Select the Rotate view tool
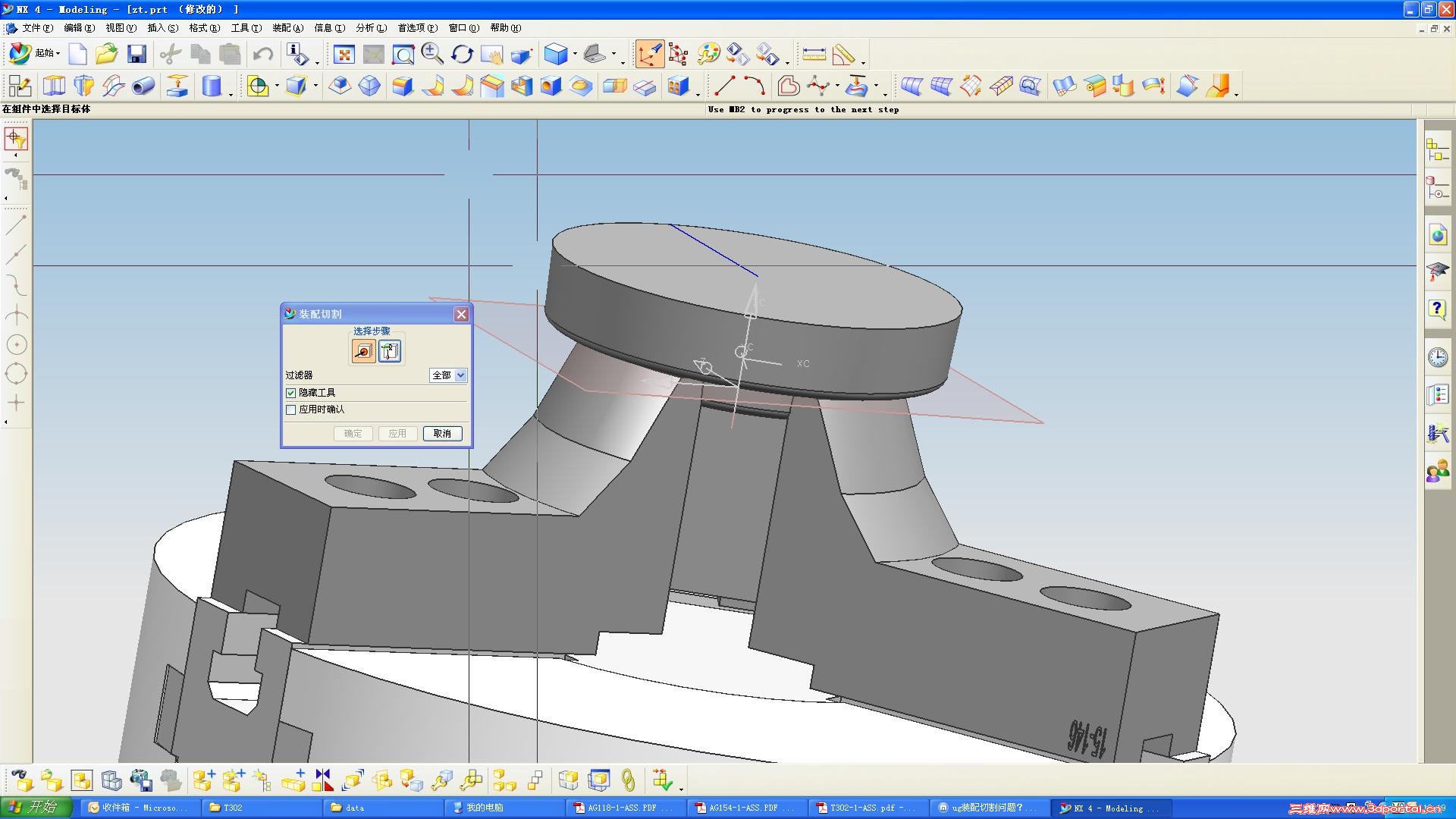This screenshot has width=1456, height=819. (462, 54)
